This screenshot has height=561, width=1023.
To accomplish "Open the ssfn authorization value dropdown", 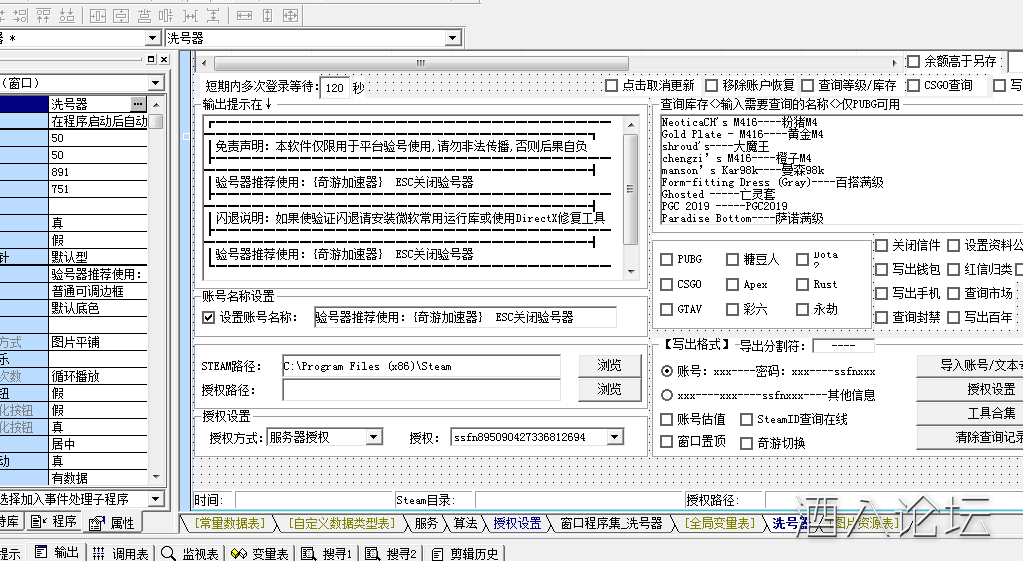I will 614,437.
